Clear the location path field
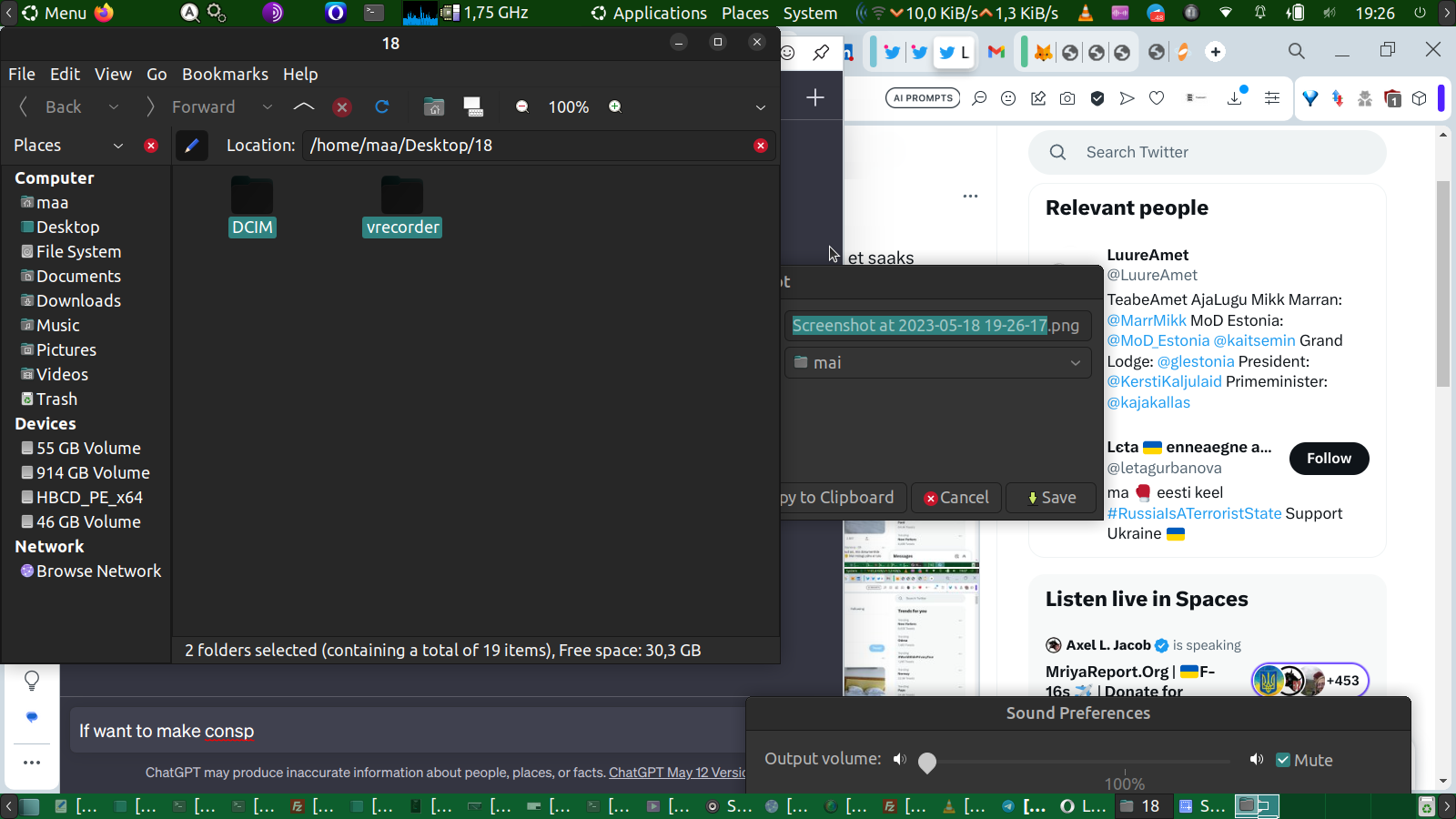 [761, 146]
